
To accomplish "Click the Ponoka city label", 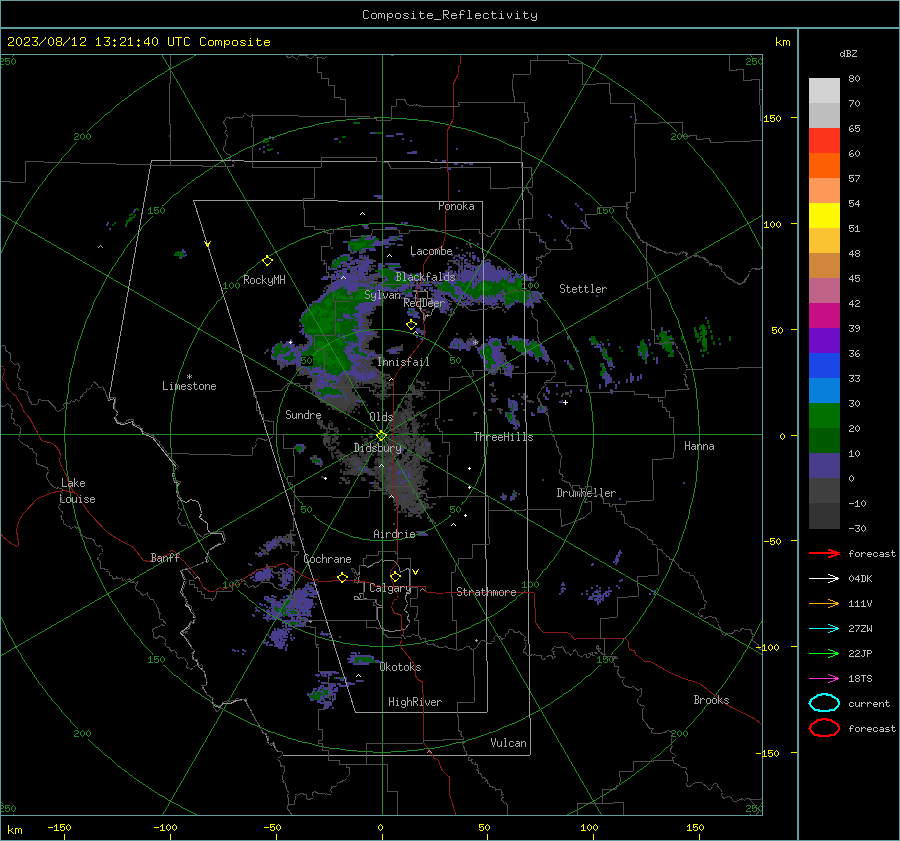I will click(456, 206).
